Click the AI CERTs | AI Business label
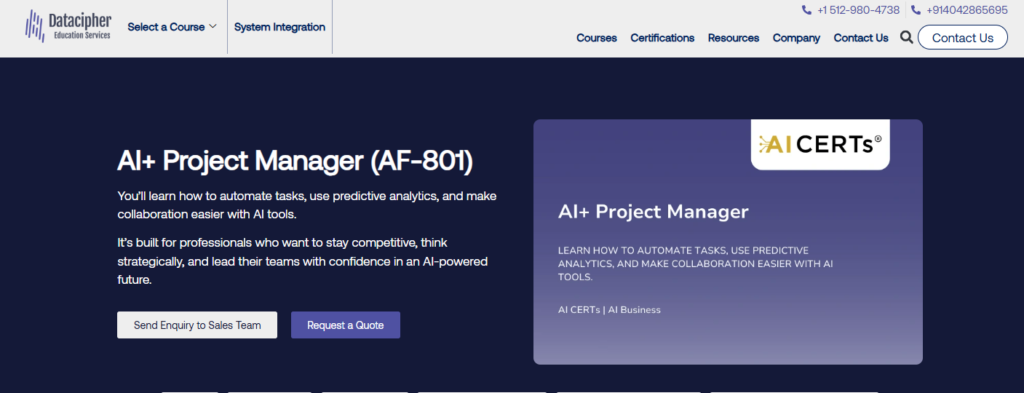The height and width of the screenshot is (393, 1024). click(609, 310)
